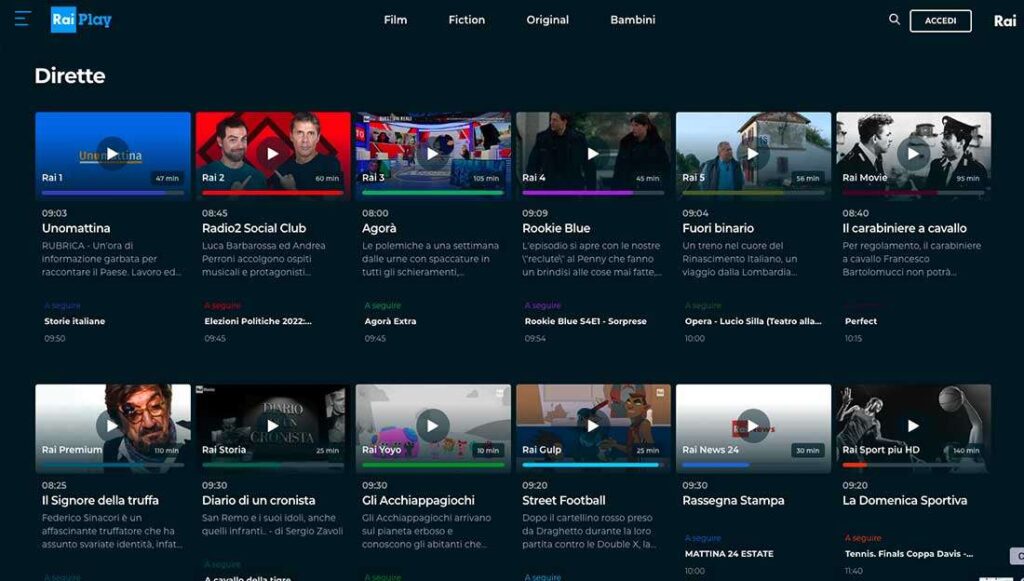1024x581 pixels.
Task: Open the Agorà program title
Action: pos(379,228)
